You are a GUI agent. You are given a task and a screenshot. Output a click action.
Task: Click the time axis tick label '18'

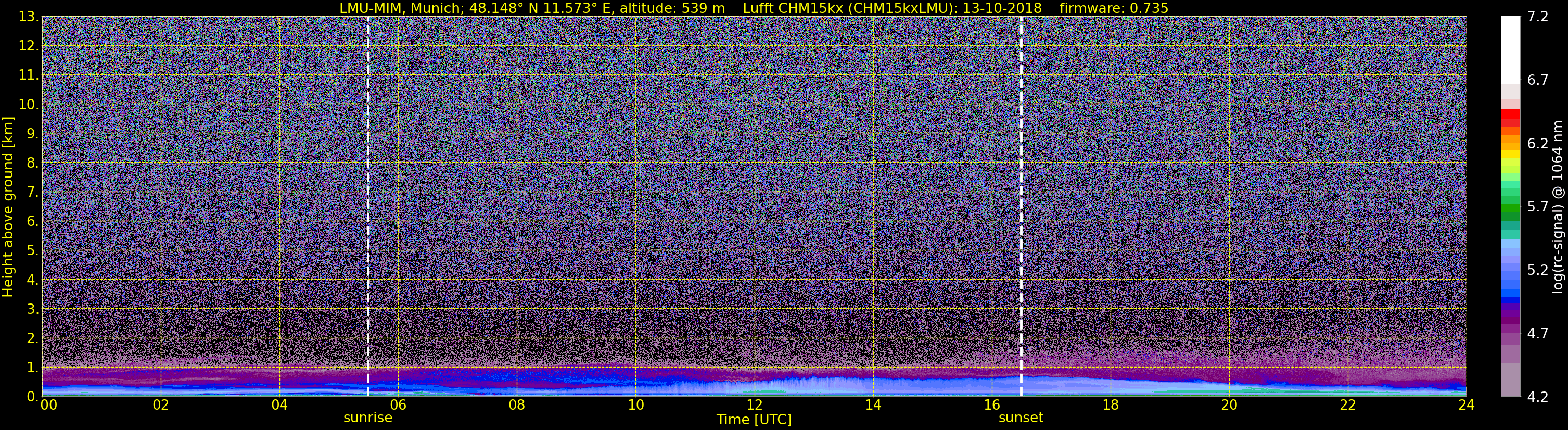coord(1110,405)
